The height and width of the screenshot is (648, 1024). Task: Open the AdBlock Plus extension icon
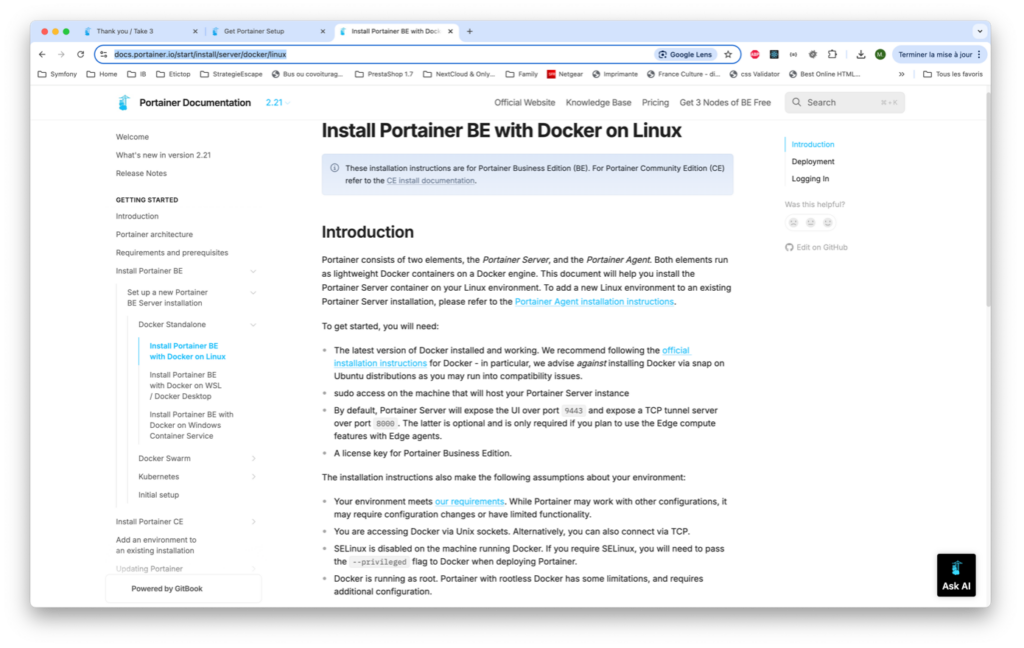[x=755, y=54]
